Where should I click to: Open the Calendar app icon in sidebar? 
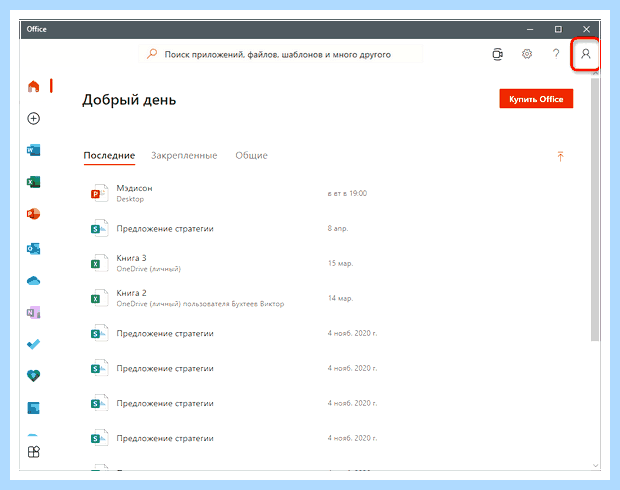(34, 408)
